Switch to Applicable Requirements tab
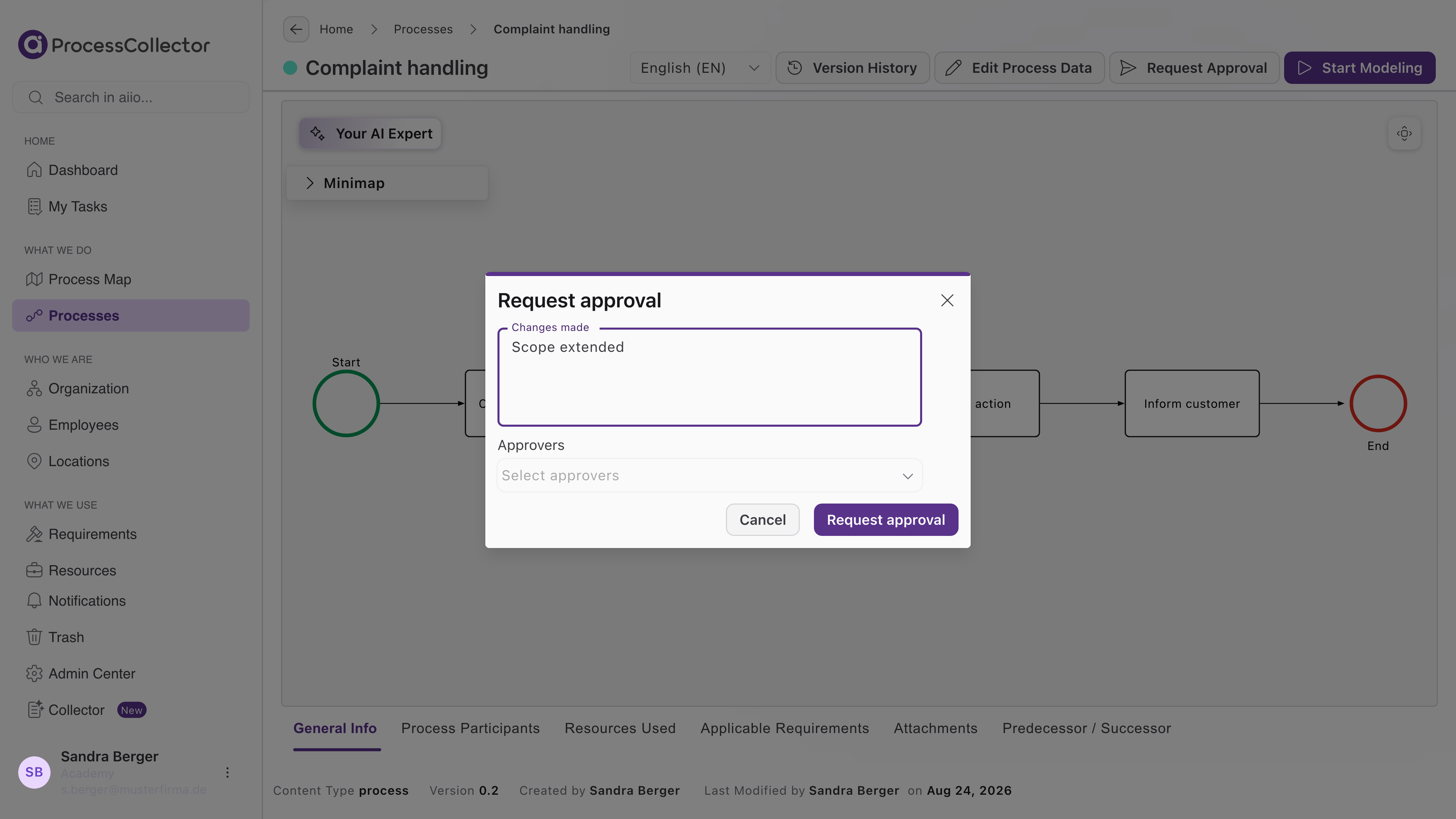1456x819 pixels. coord(785,728)
